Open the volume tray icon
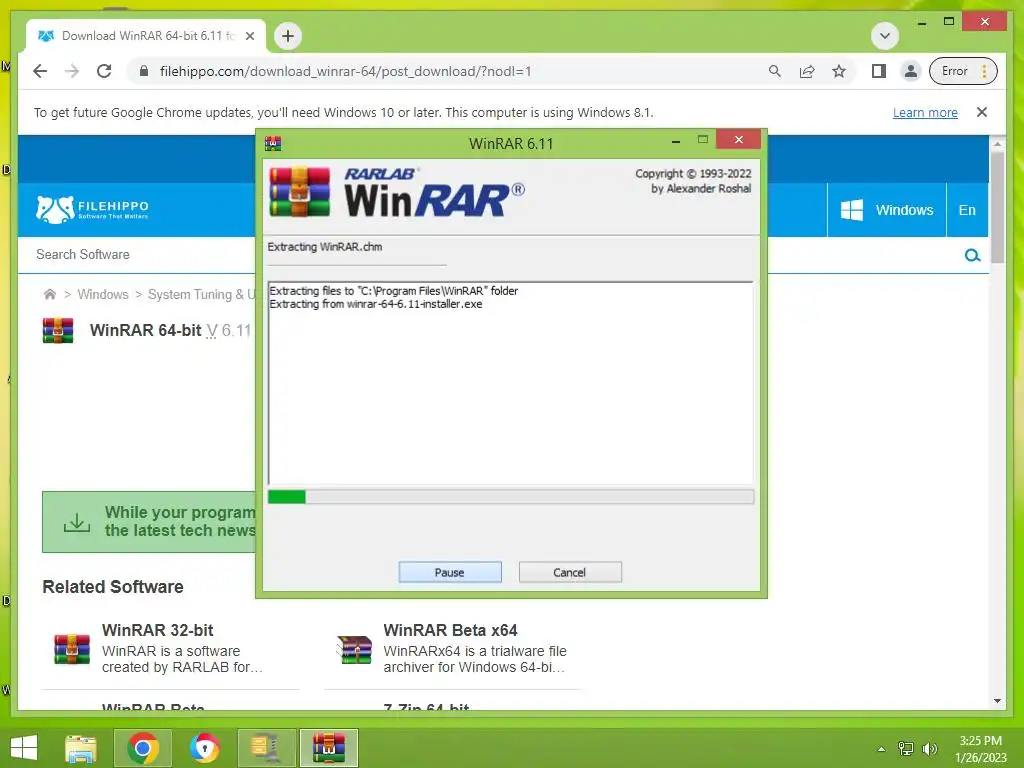 pyautogui.click(x=929, y=749)
